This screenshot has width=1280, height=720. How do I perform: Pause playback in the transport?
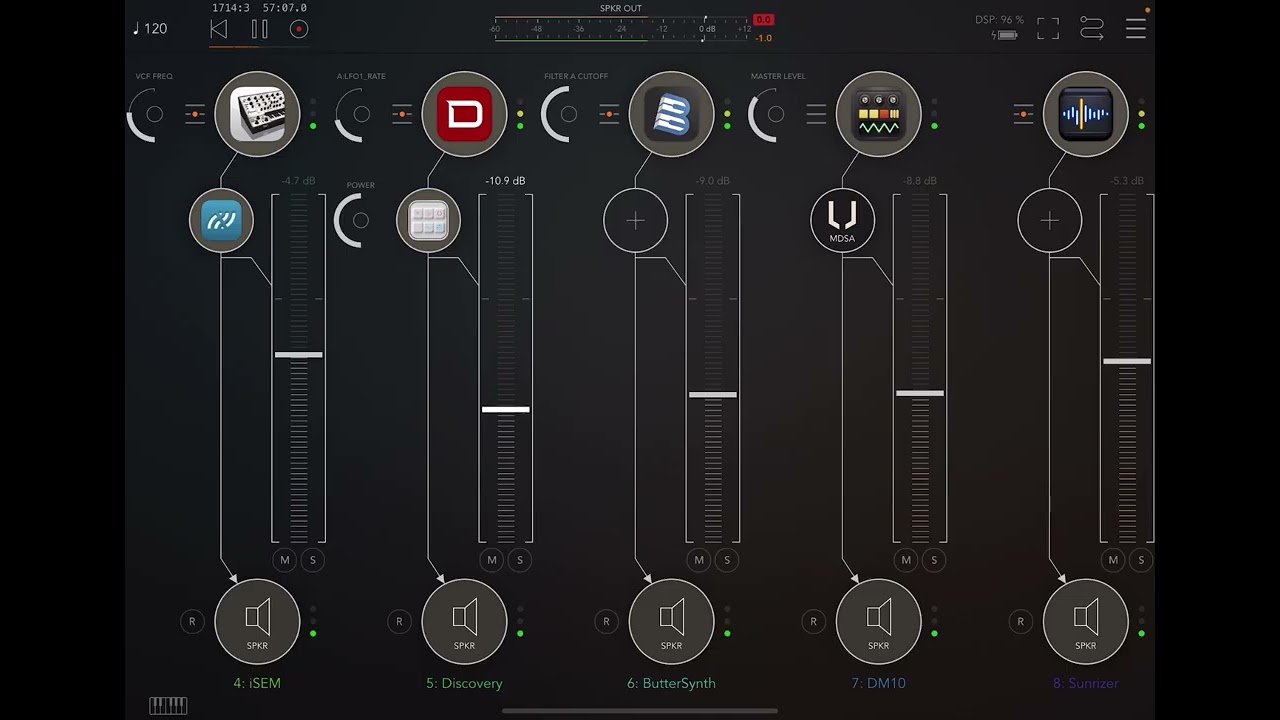pos(259,29)
